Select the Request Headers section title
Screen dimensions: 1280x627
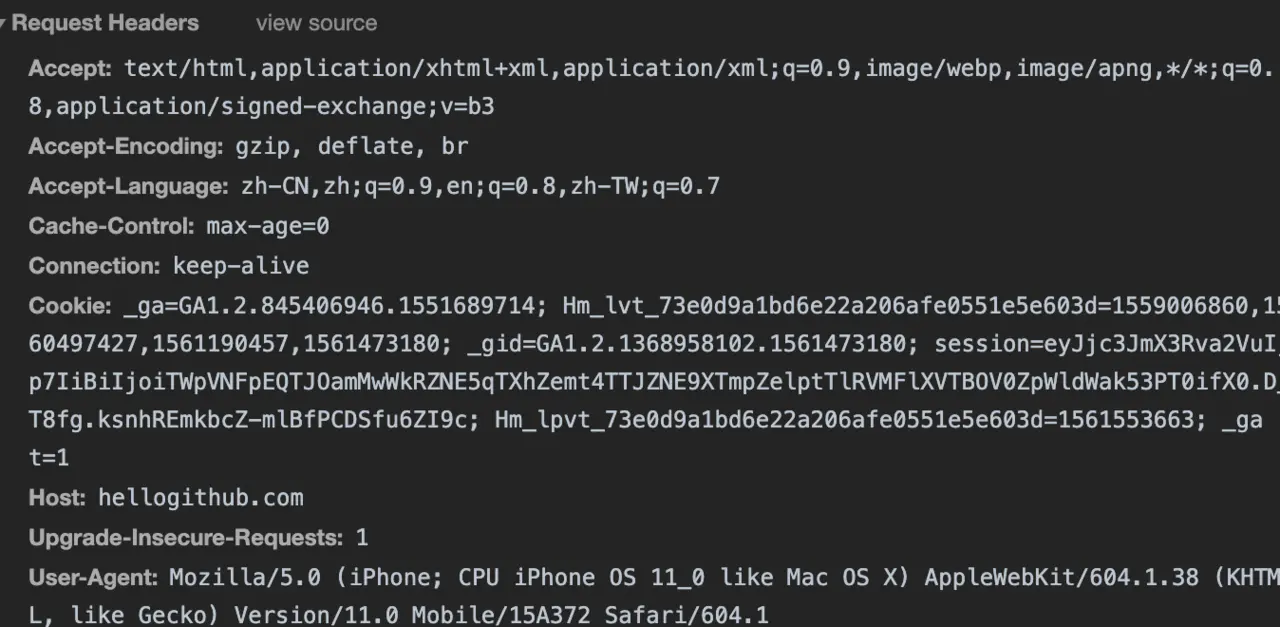click(x=105, y=23)
